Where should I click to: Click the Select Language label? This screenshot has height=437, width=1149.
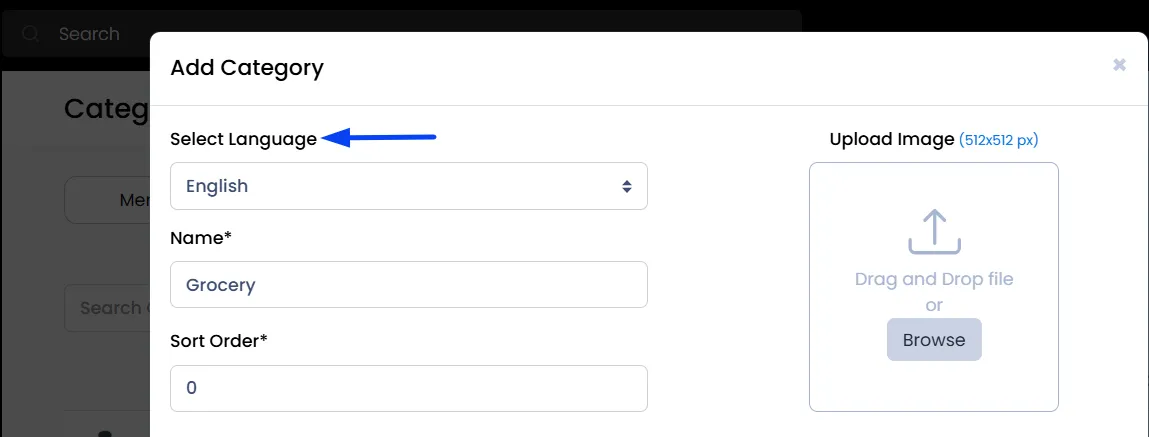[x=243, y=139]
